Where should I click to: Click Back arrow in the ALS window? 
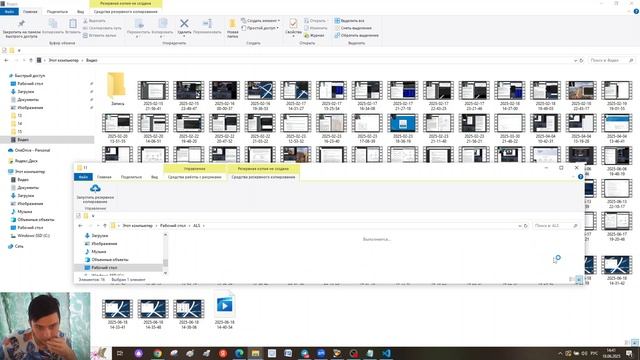pos(80,226)
